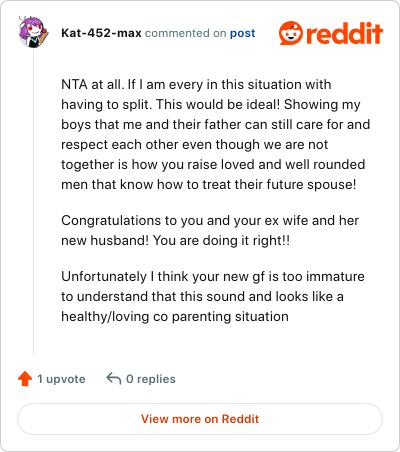
Task: Click the "1 upvote" count label
Action: tap(61, 379)
